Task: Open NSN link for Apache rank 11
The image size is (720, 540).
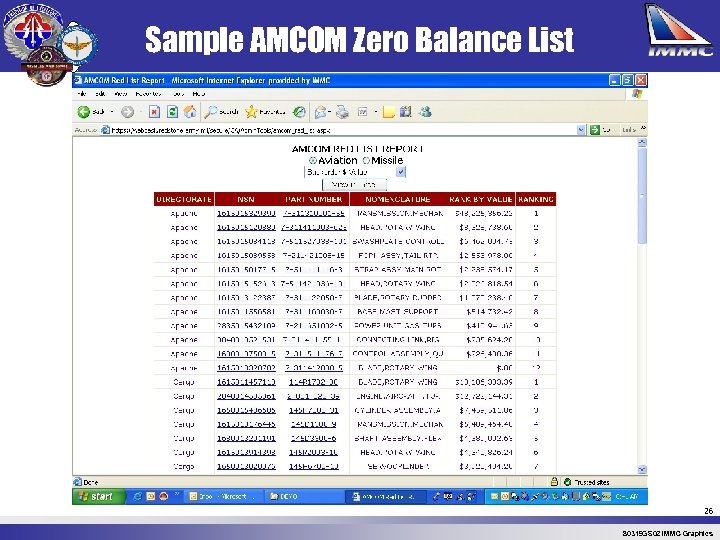Action: click(246, 354)
